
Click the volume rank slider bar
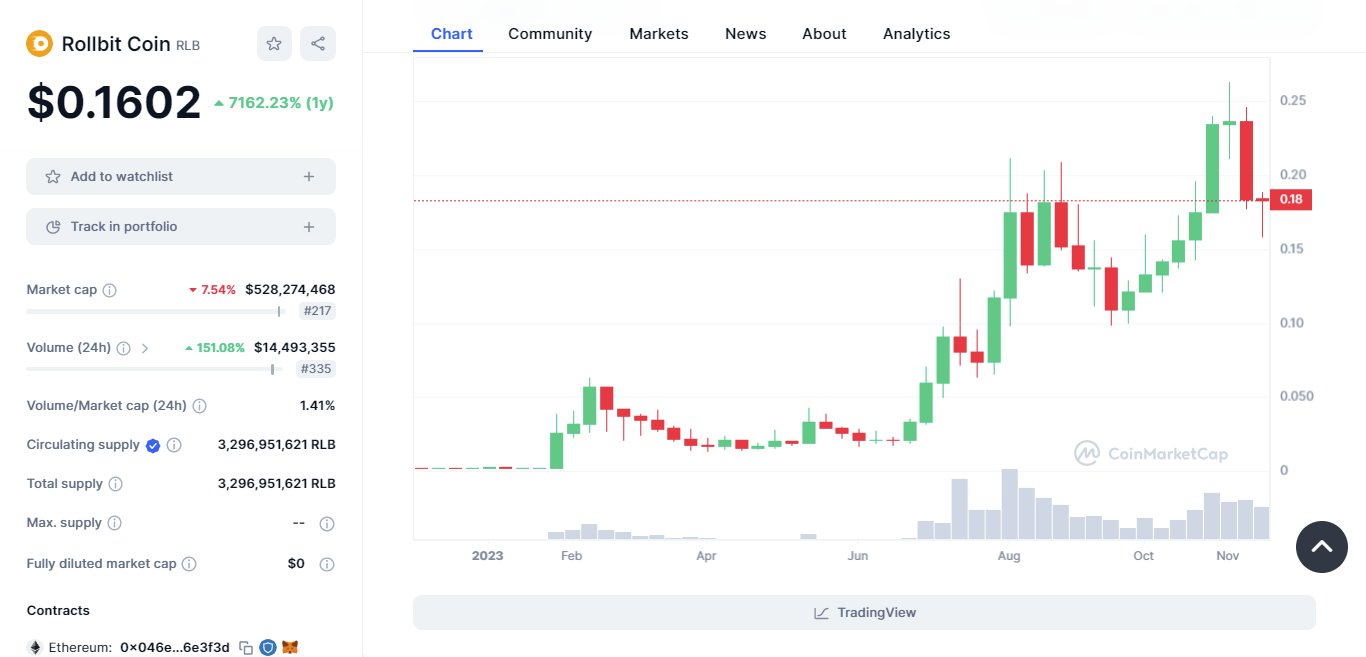(156, 369)
